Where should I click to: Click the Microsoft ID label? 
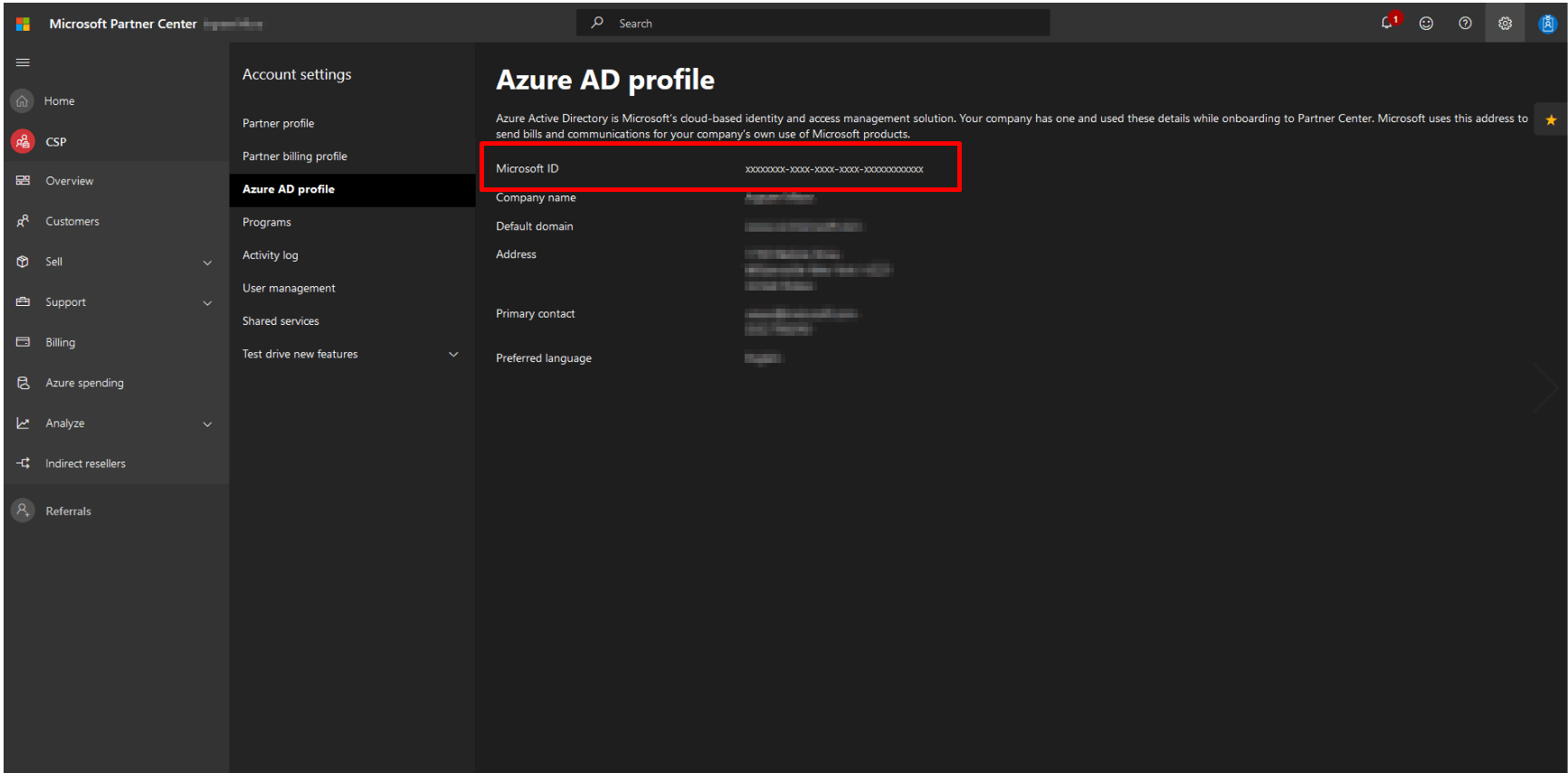coord(527,168)
